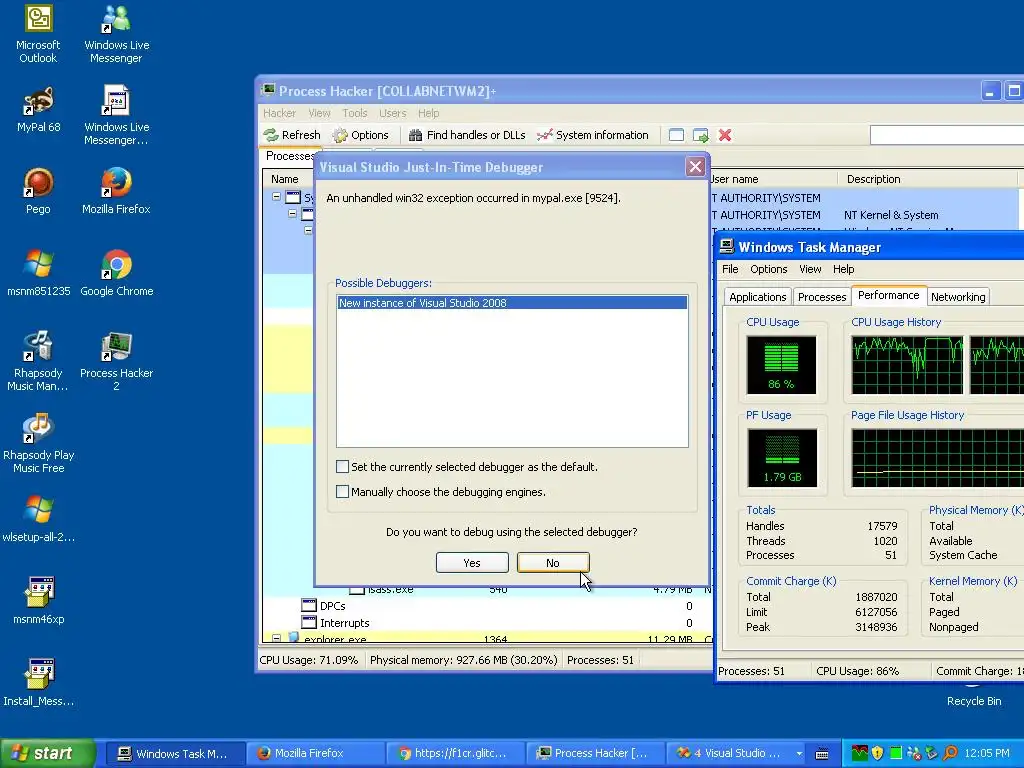Screen dimensions: 1024x768
Task: Click the find window icon in Process Hacker toolbar
Action: tap(677, 135)
